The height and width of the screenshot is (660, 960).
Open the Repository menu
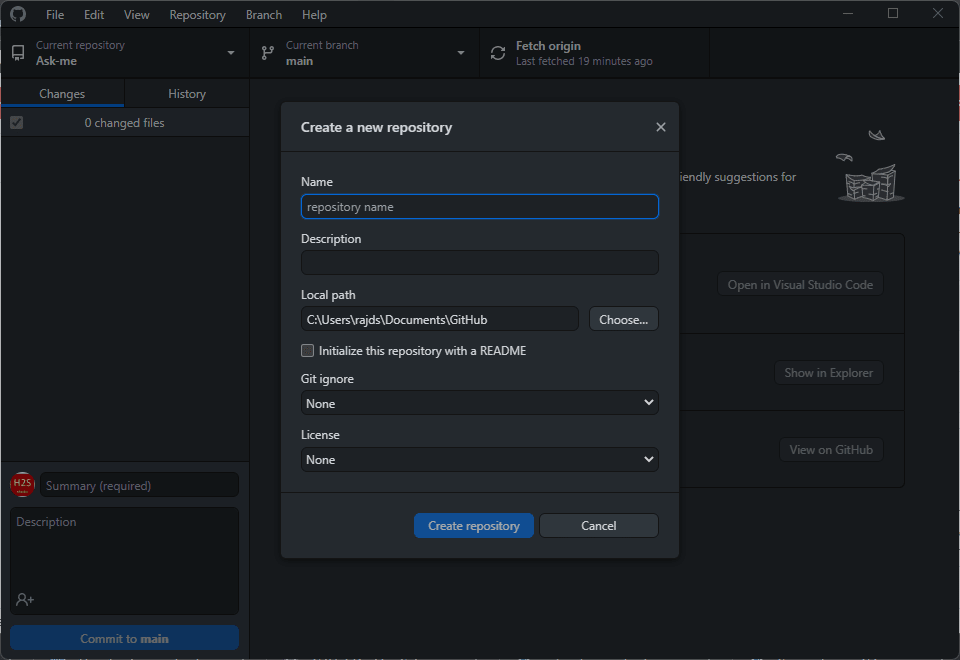click(x=197, y=14)
